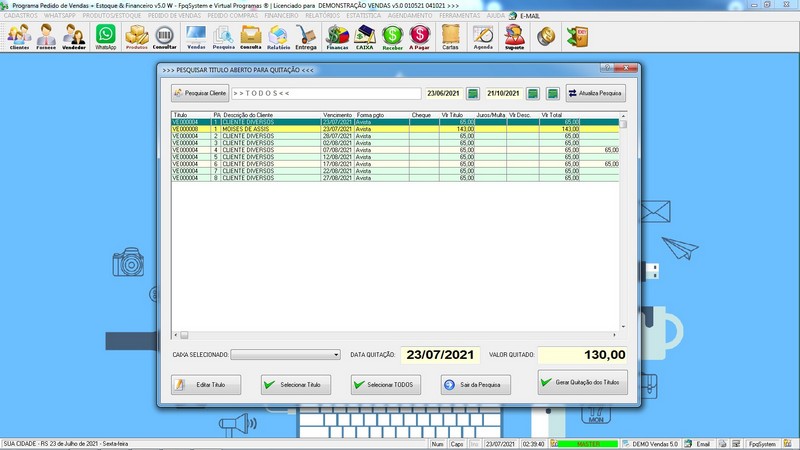Select the row with Vencimento 02/08/2021
Screen dimensions: 800x450
pyautogui.click(x=395, y=143)
